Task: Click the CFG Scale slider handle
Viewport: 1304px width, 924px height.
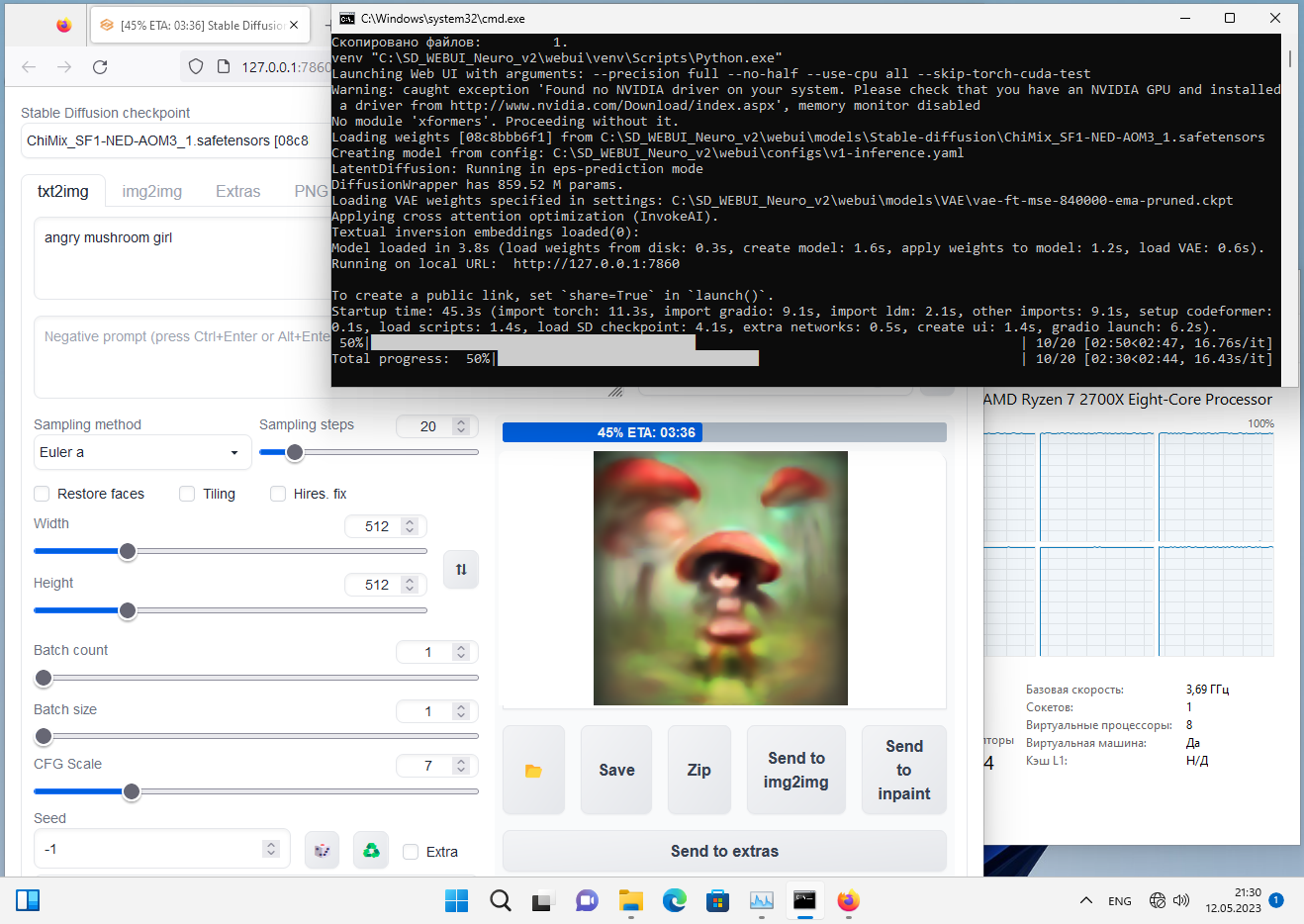Action: [x=132, y=791]
